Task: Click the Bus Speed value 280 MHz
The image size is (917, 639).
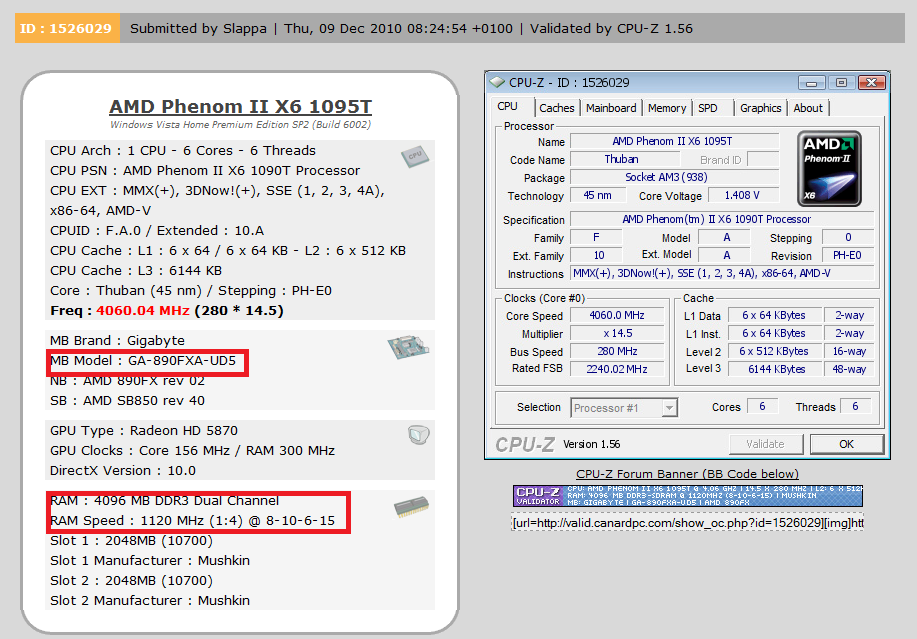Action: [x=617, y=351]
